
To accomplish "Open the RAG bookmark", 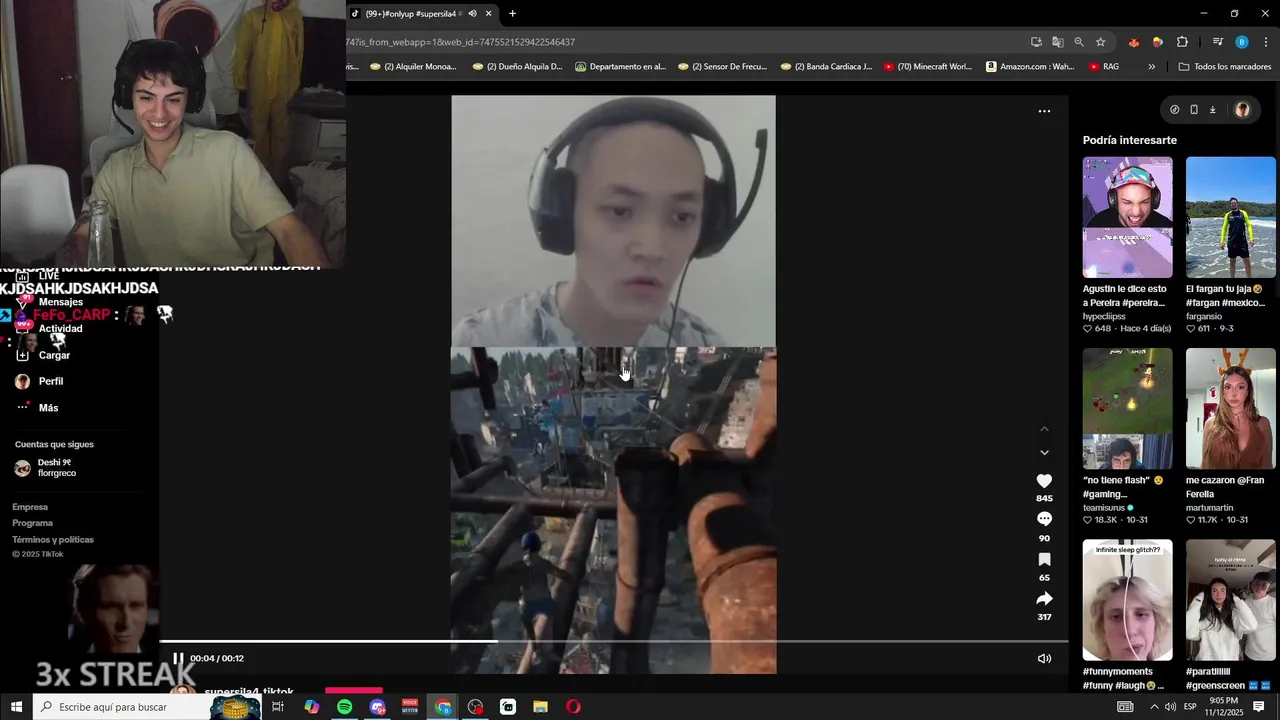I will 1104,67.
